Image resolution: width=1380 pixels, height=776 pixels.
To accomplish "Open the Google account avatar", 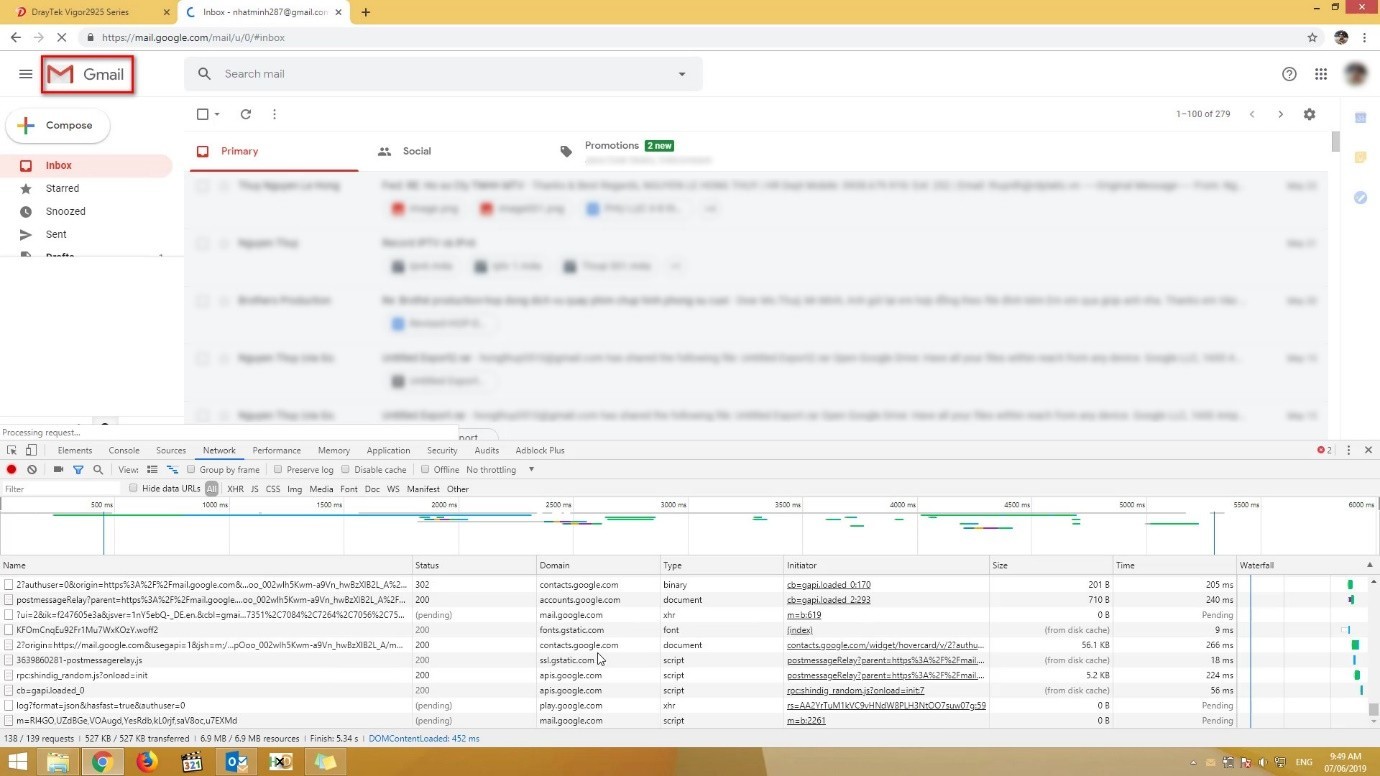I will (x=1356, y=74).
